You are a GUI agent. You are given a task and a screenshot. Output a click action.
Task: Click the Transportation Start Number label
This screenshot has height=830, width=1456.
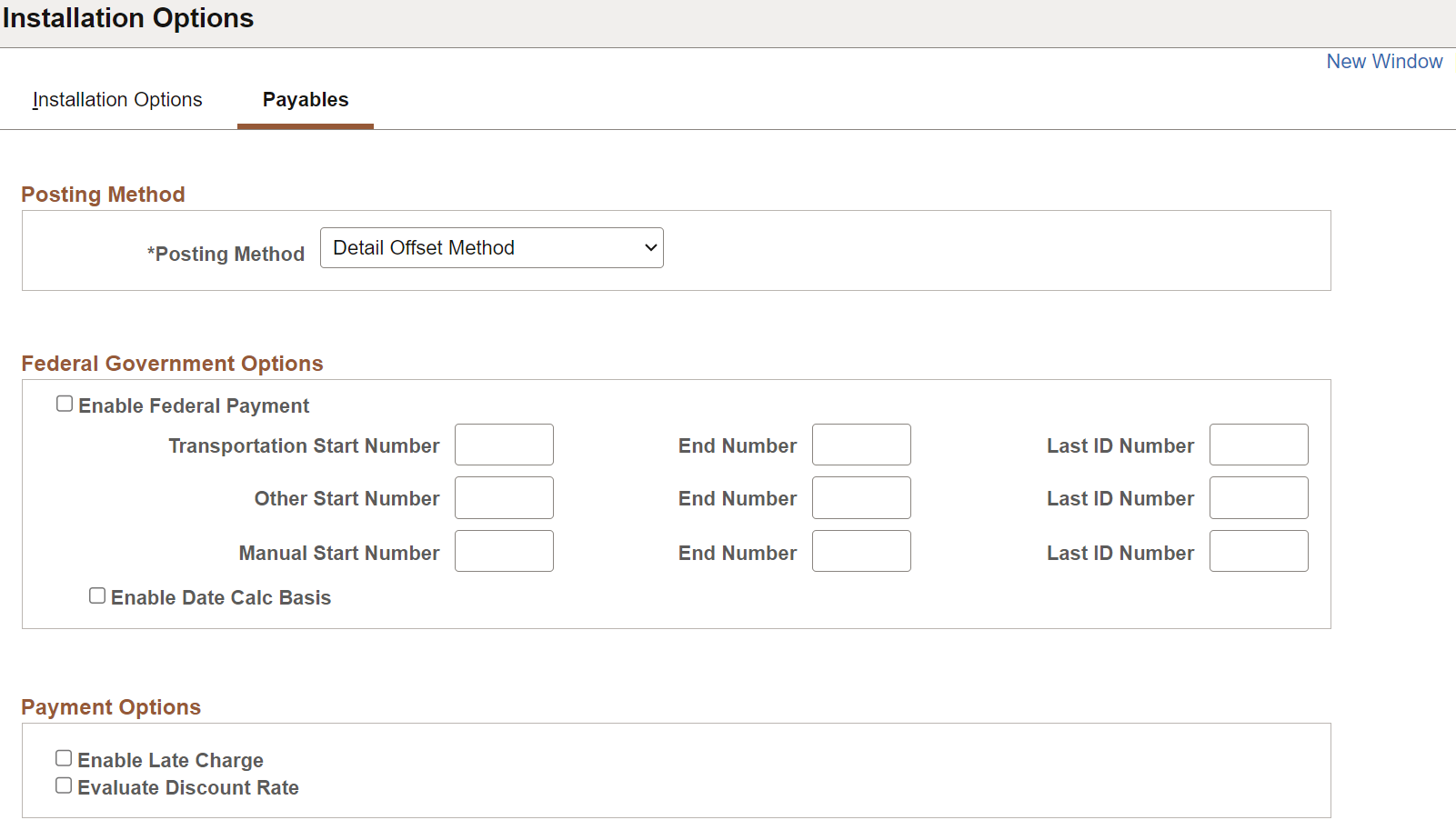pos(304,446)
